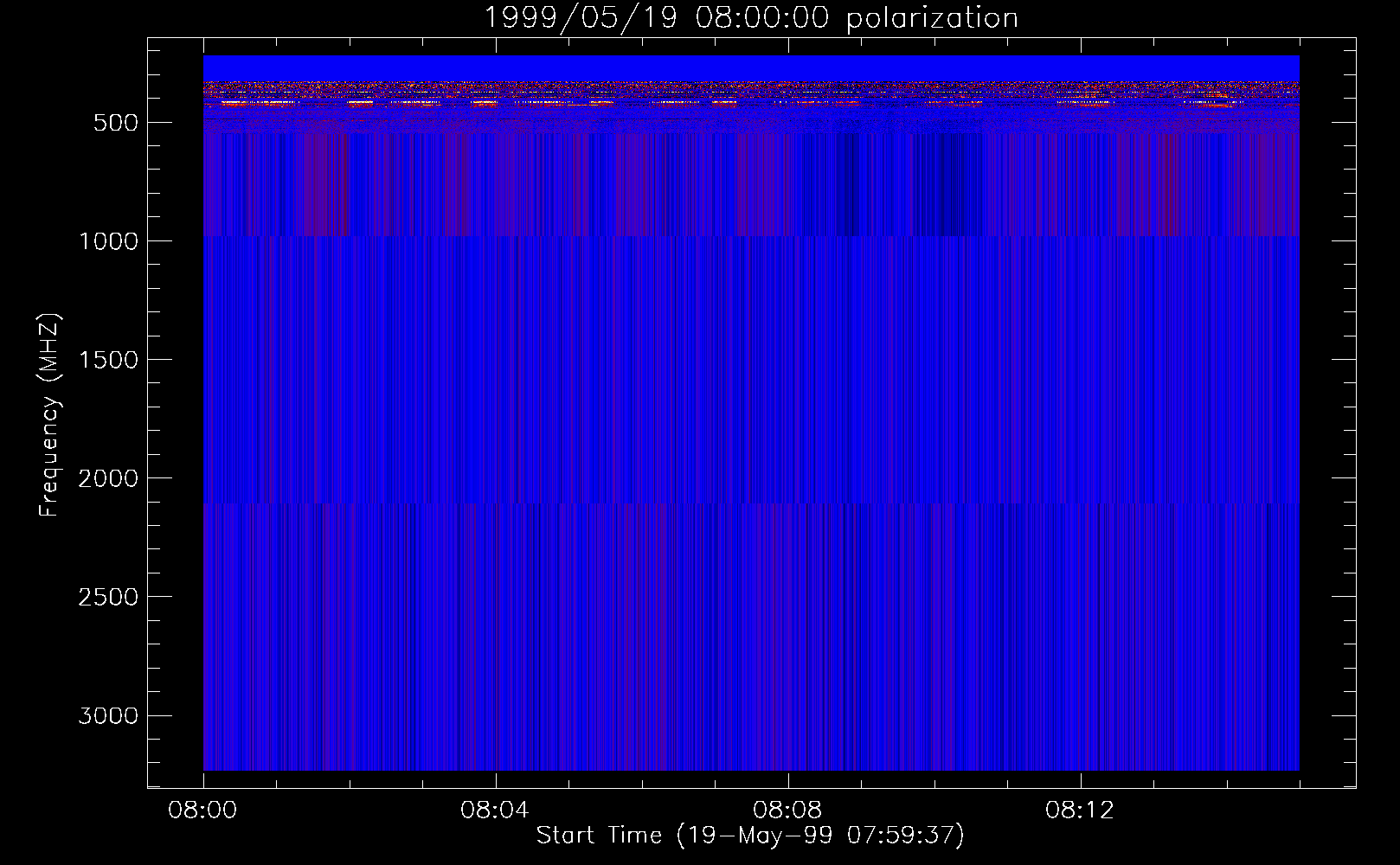
Task: Click the 1500 frequency tick label
Action: click(x=108, y=360)
